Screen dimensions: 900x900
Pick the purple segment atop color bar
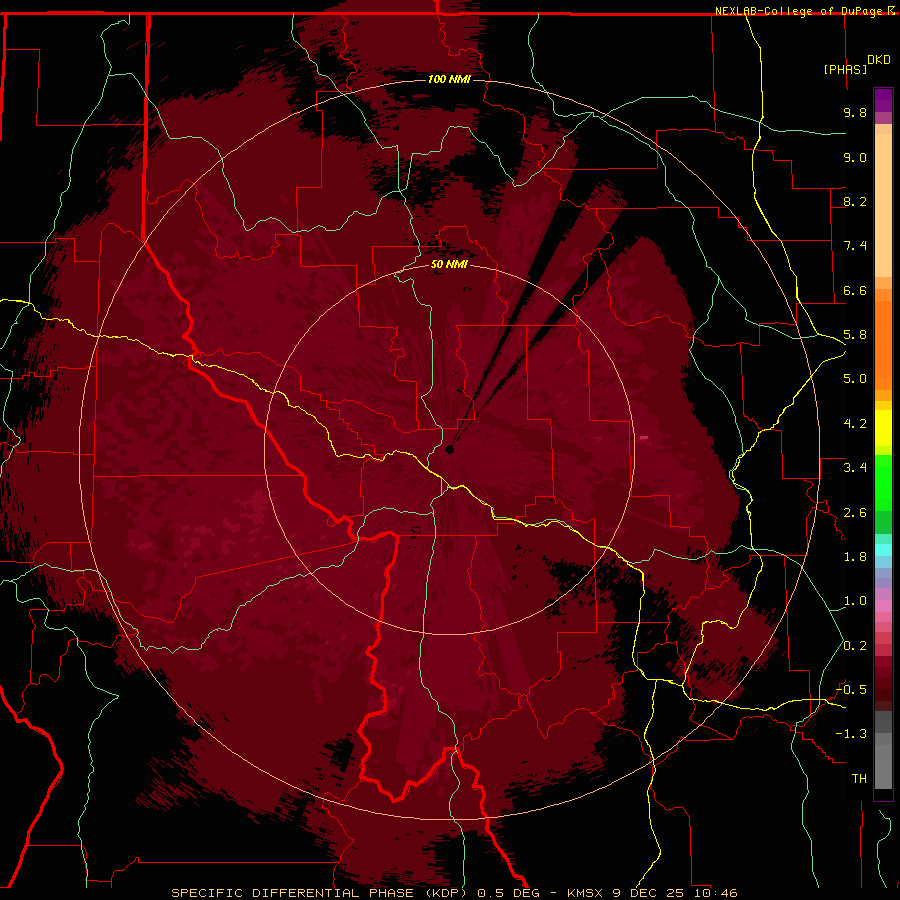883,100
